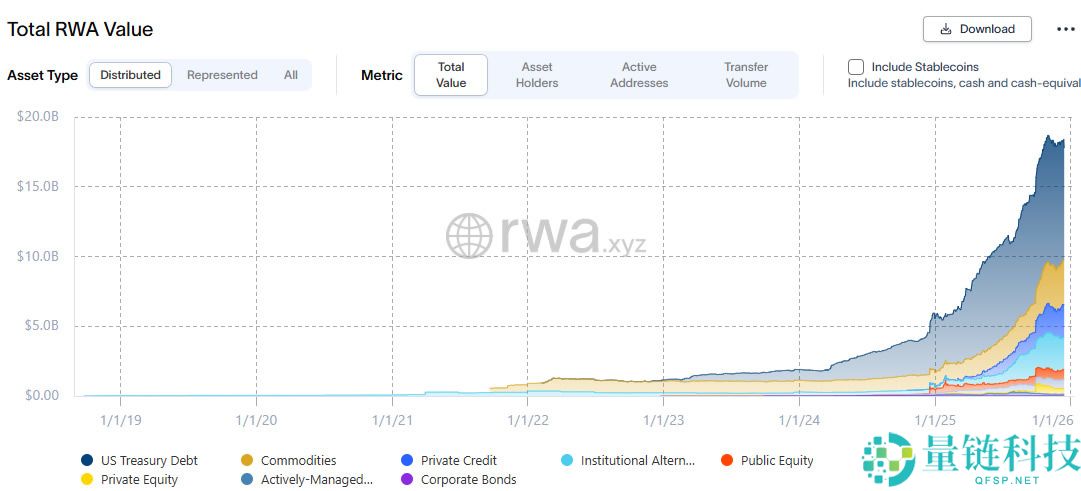Viewport: 1081px width, 491px height.
Task: Choose the All asset type option
Action: pyautogui.click(x=291, y=75)
